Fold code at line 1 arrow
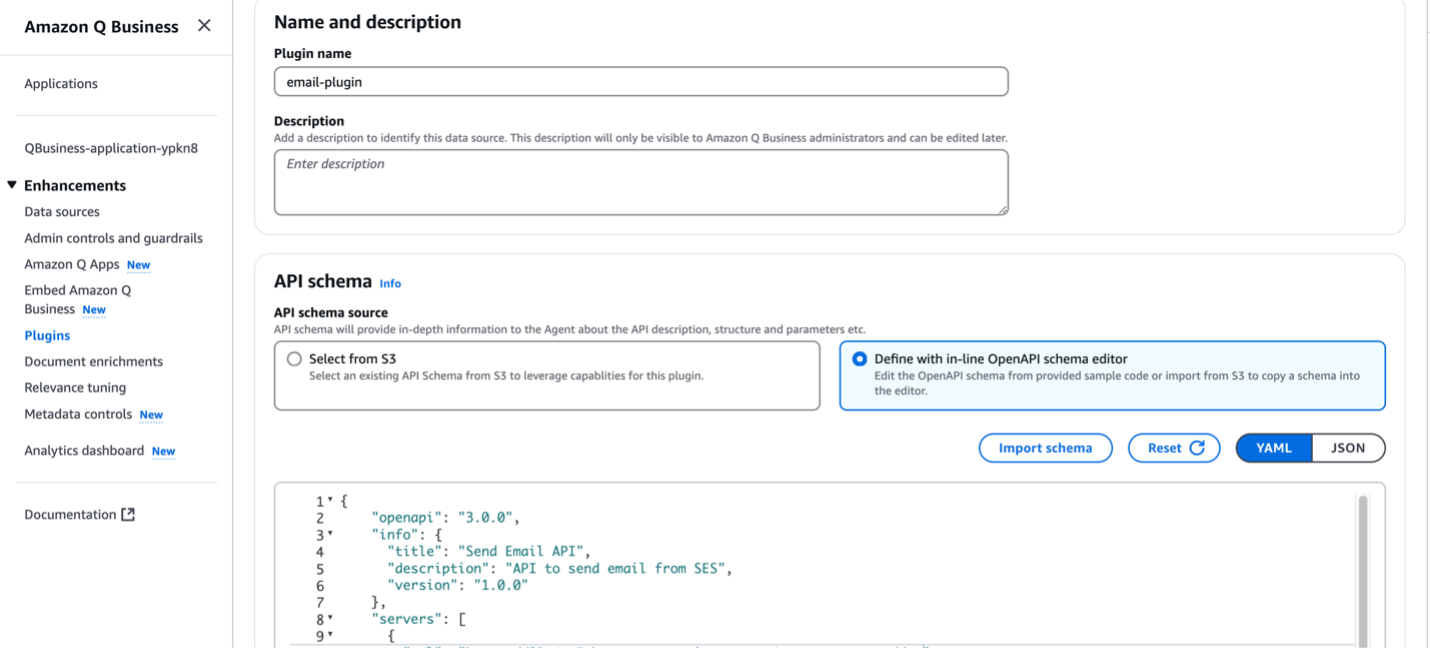Image resolution: width=1430 pixels, height=650 pixels. click(x=331, y=500)
